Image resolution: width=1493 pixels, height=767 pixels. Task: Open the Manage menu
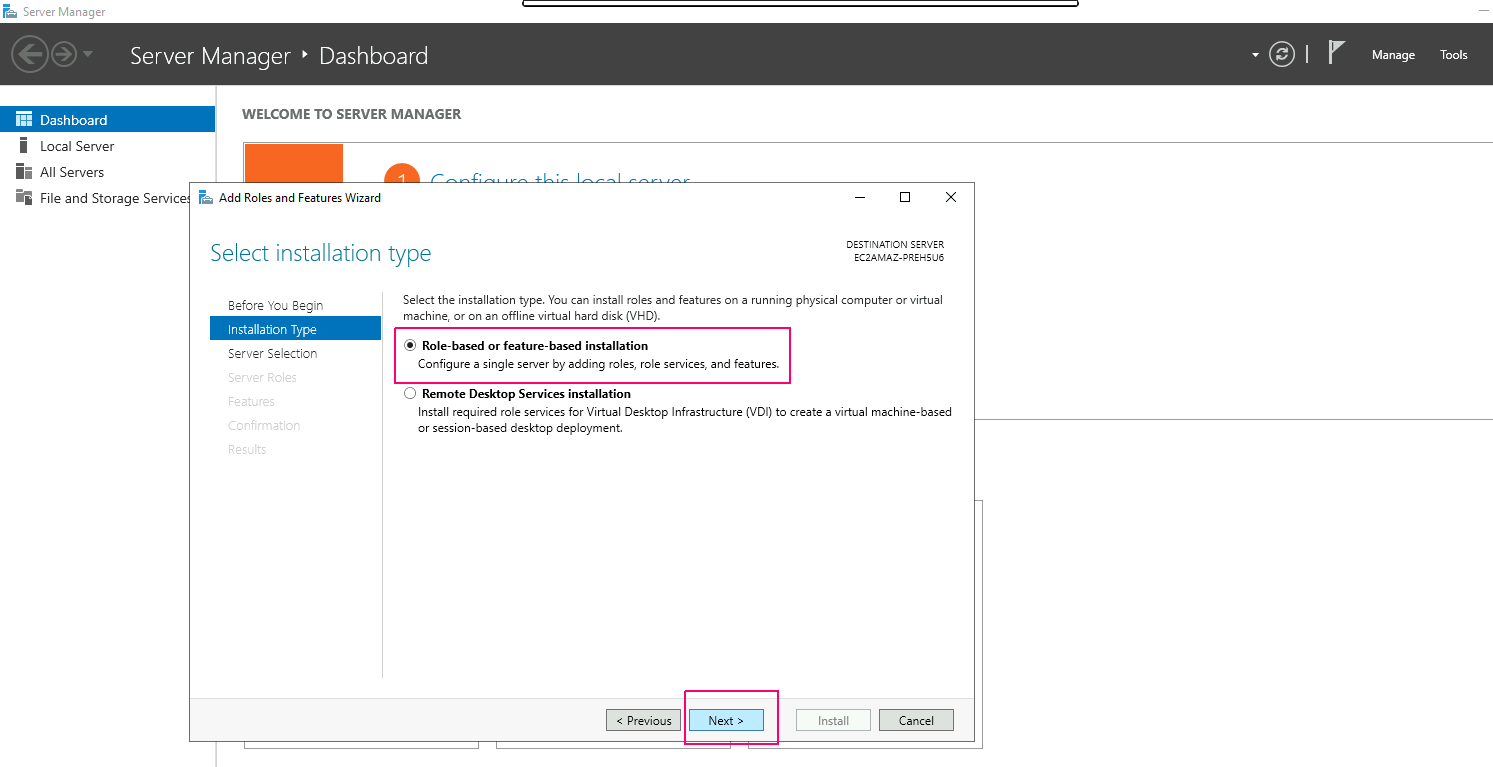coord(1393,55)
